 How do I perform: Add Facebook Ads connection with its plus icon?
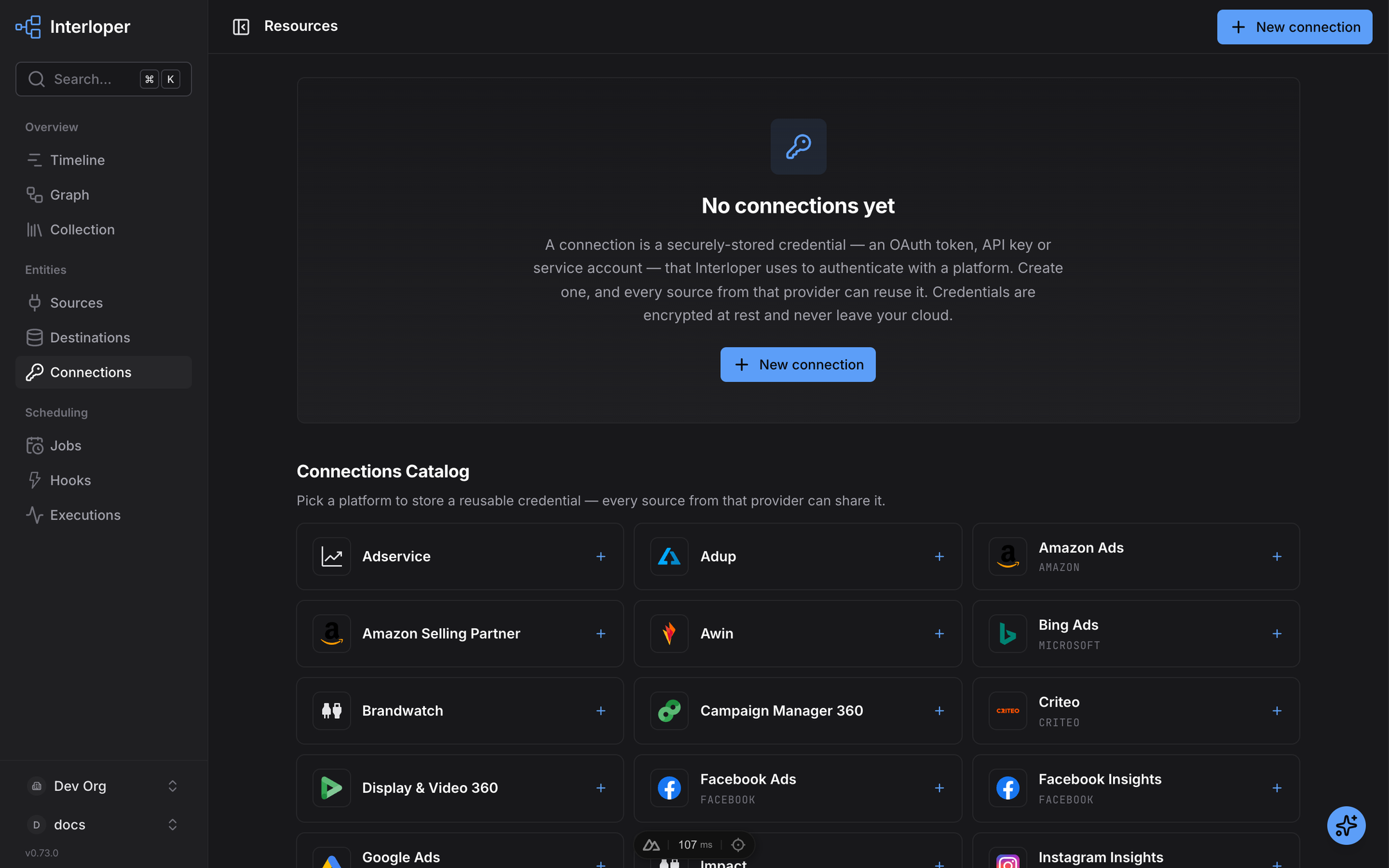pos(939,788)
